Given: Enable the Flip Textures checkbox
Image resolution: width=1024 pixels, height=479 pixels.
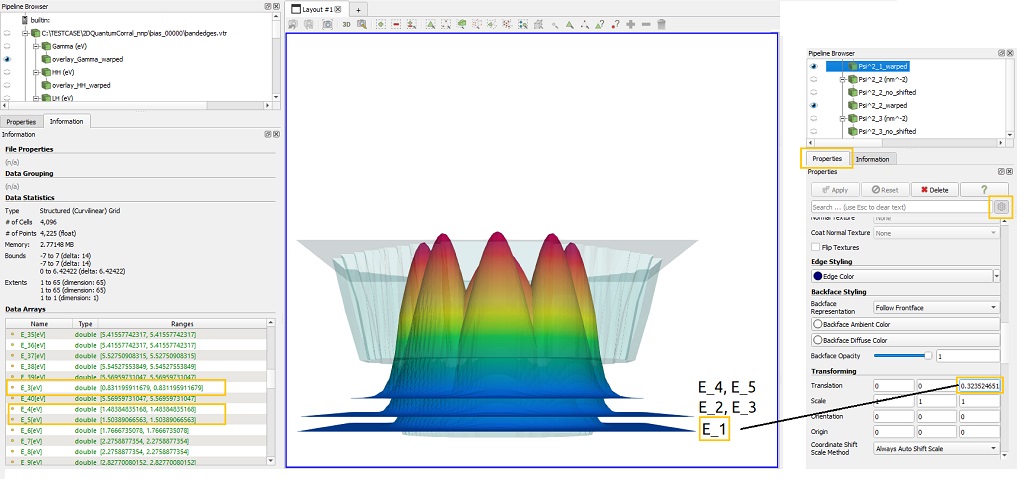Looking at the screenshot, I should click(x=816, y=246).
